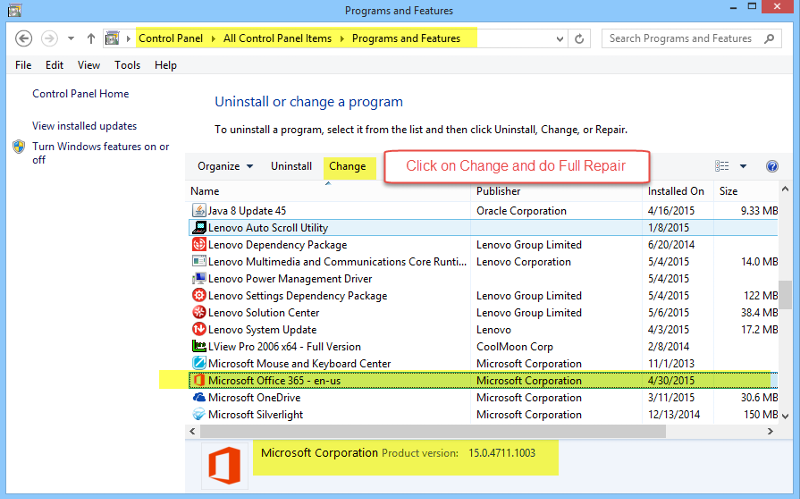
Task: Click the 12/13/2014 installed date cell
Action: 673,414
